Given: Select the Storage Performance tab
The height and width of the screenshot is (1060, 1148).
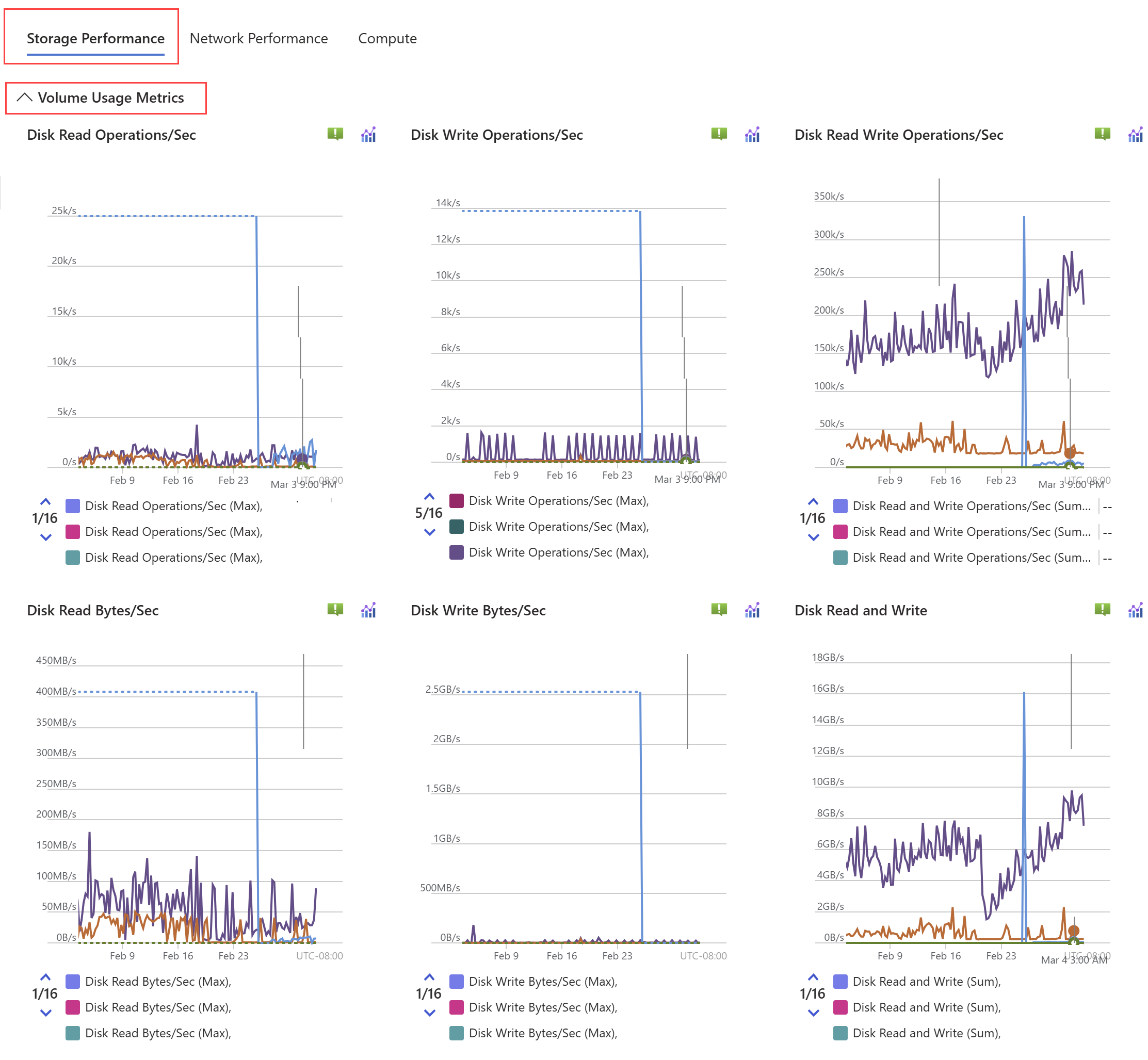Looking at the screenshot, I should click(x=95, y=39).
